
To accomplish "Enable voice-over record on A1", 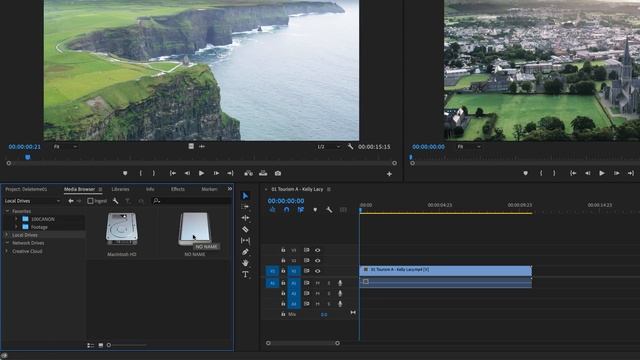I will coord(340,283).
